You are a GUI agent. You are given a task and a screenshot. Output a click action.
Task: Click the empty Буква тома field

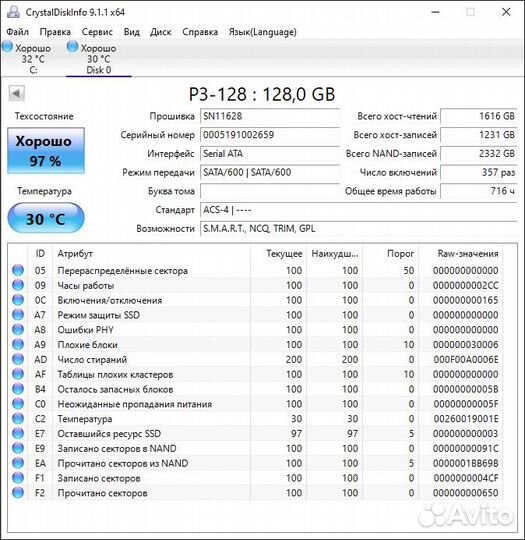tap(270, 191)
